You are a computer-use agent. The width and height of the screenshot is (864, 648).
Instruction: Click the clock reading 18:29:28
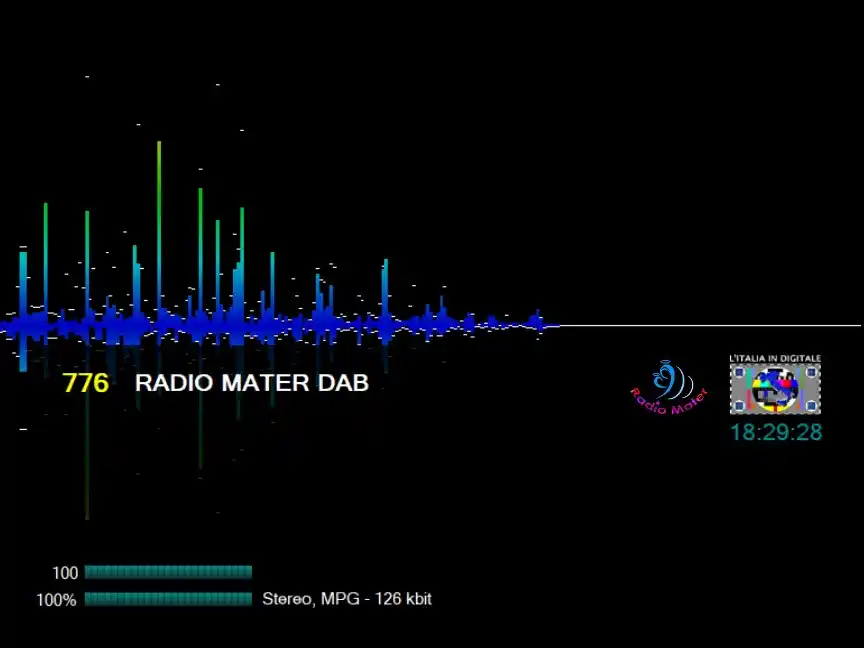(x=776, y=433)
